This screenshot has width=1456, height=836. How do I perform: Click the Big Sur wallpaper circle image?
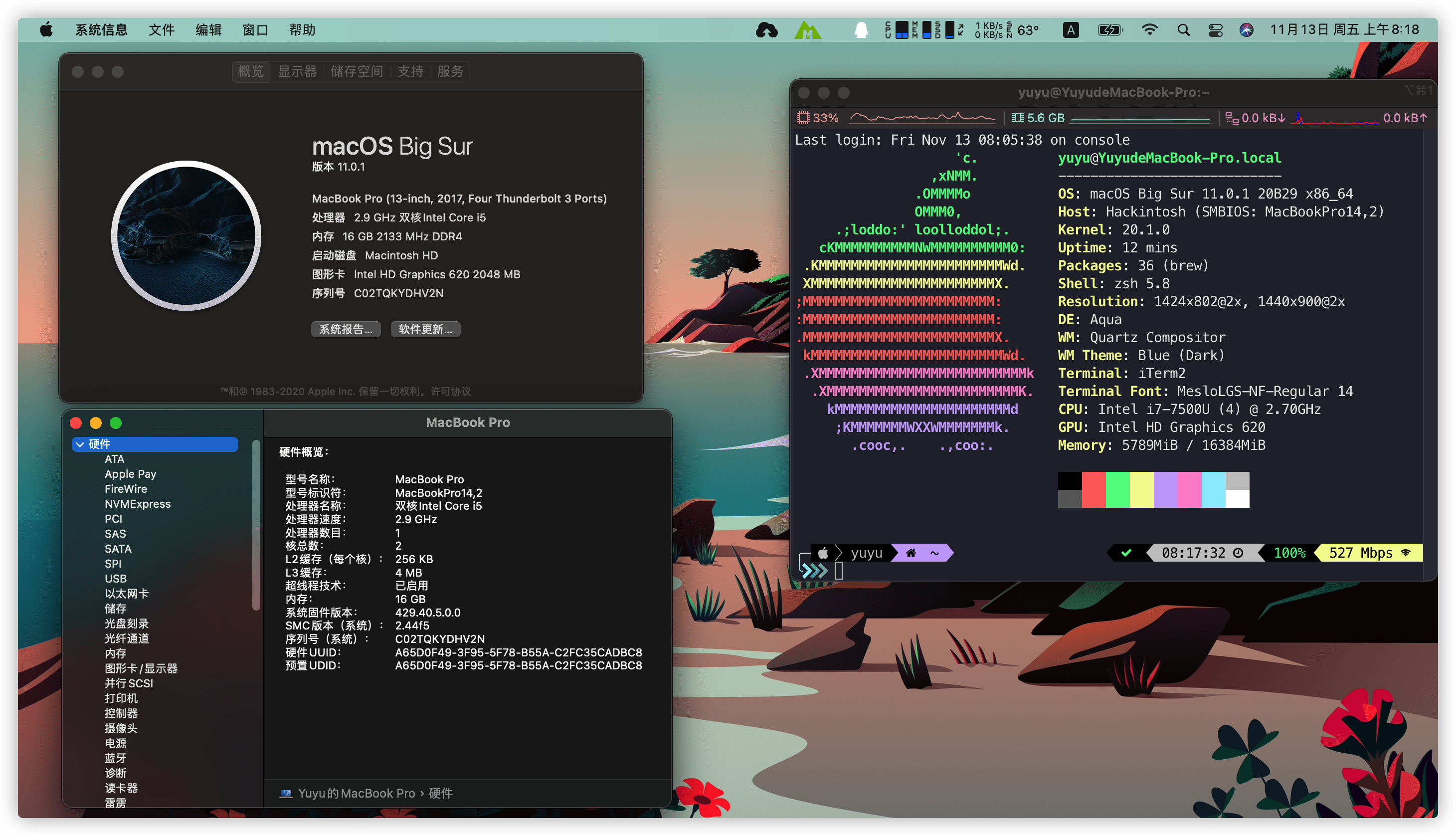pos(186,236)
